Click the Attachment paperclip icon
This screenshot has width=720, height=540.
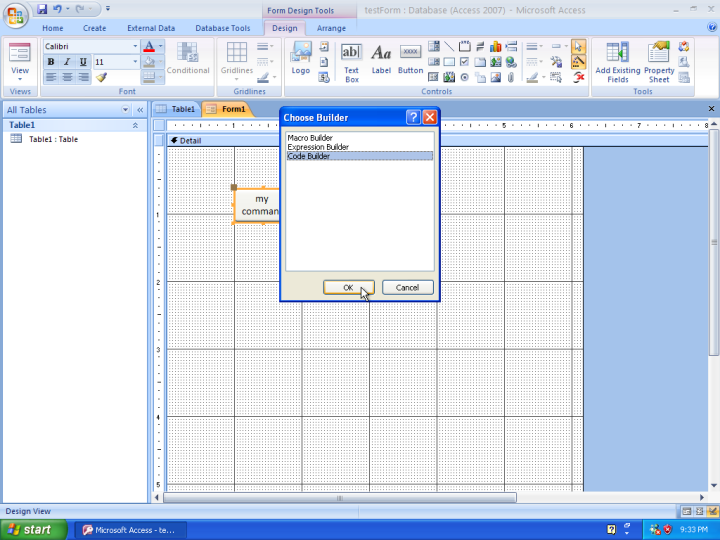click(x=511, y=77)
